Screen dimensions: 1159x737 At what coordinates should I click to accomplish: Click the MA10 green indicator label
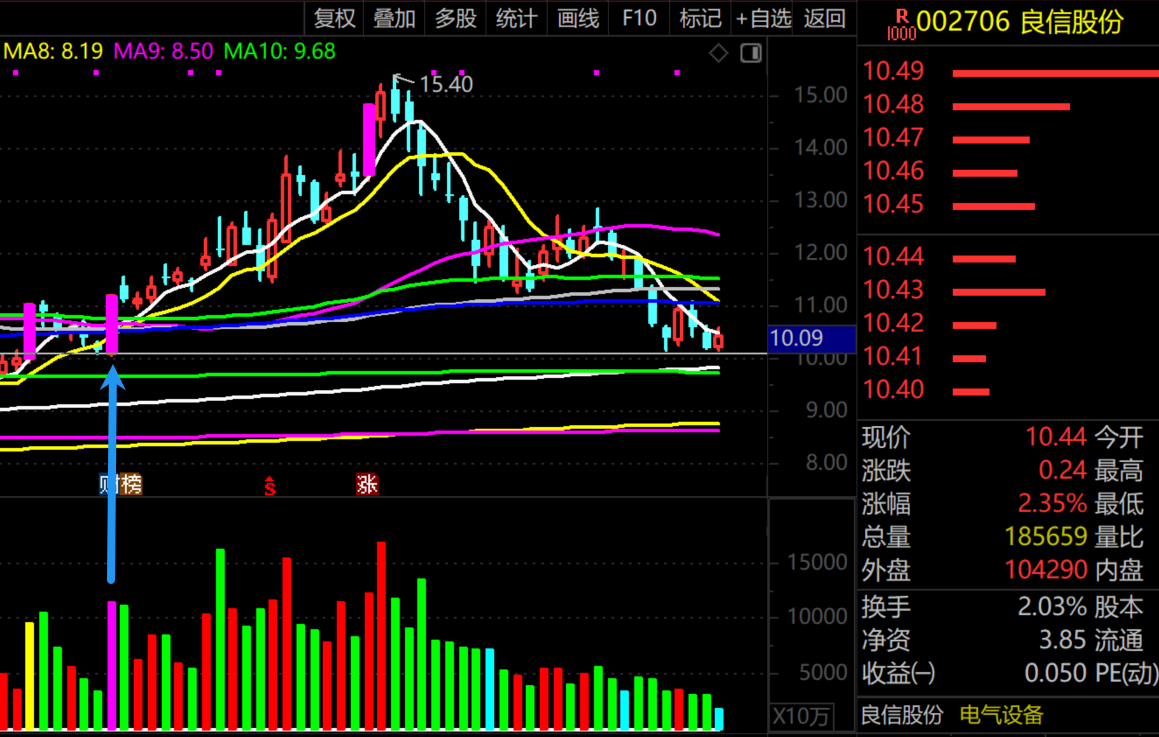click(x=279, y=51)
